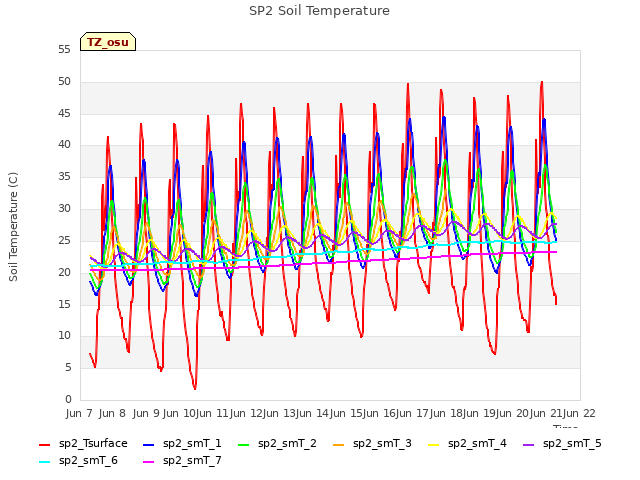Image resolution: width=640 pixels, height=480 pixels.
Task: Click the 35 y-axis tick label
Action: click(x=64, y=177)
